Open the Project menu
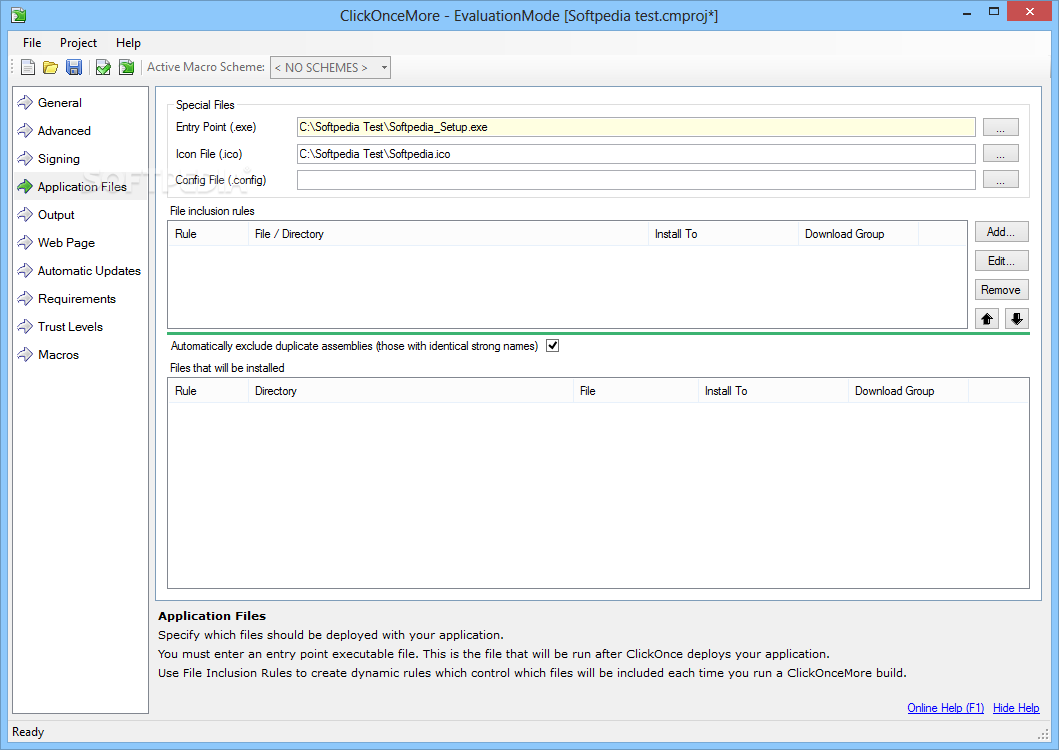Screen dimensions: 1059x750 click(x=78, y=43)
